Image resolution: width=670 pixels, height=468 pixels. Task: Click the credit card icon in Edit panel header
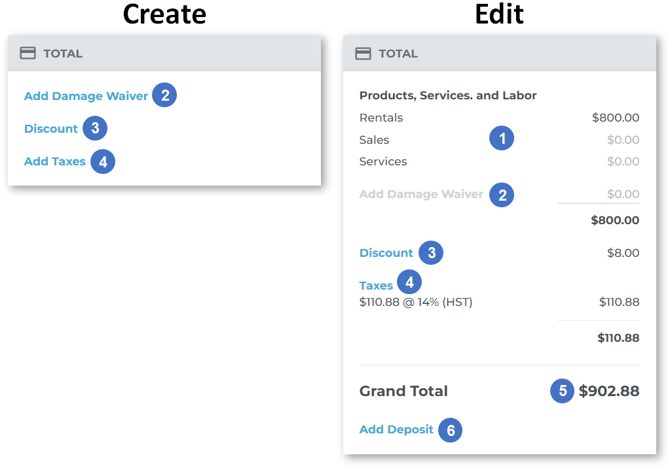click(x=363, y=53)
